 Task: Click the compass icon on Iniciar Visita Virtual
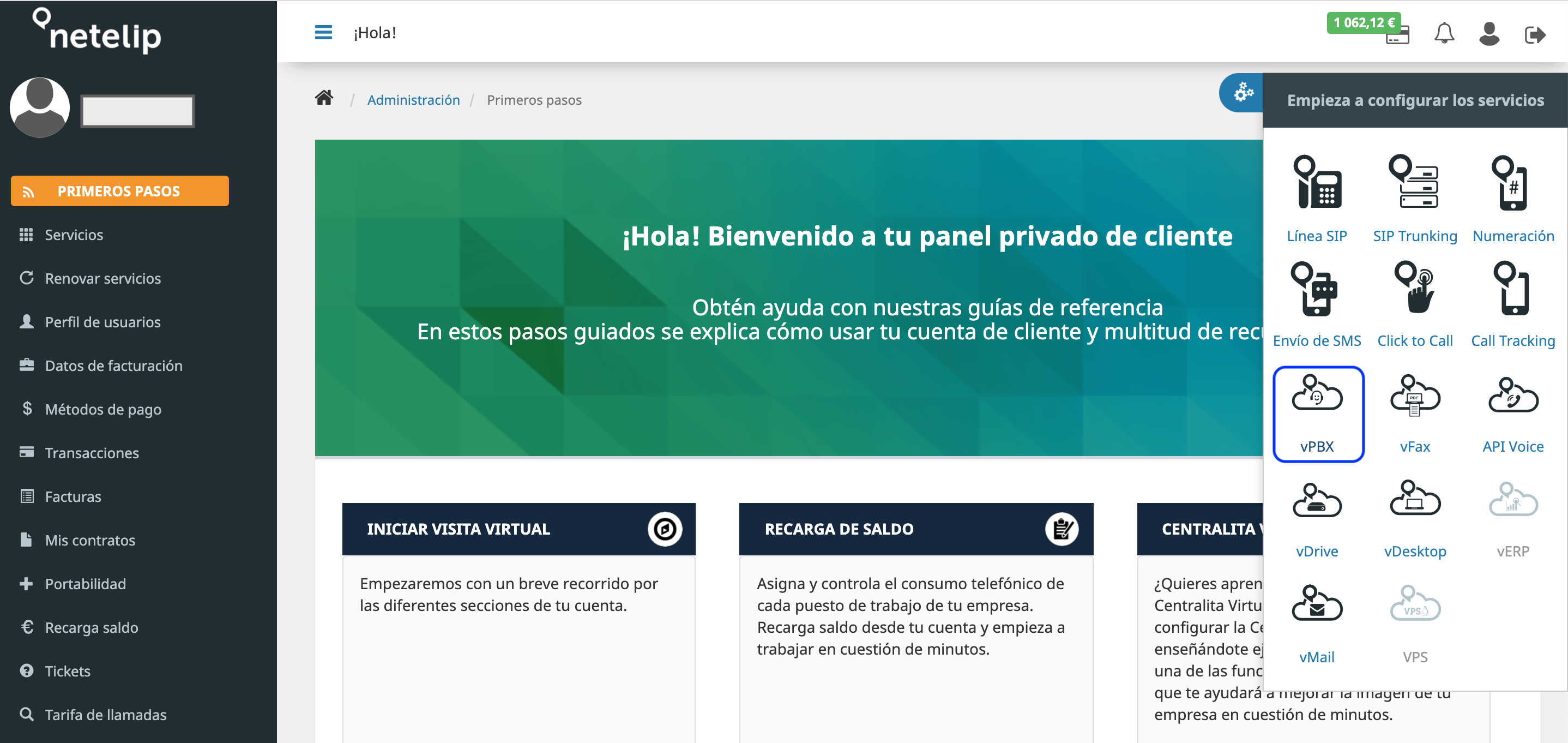pyautogui.click(x=664, y=529)
